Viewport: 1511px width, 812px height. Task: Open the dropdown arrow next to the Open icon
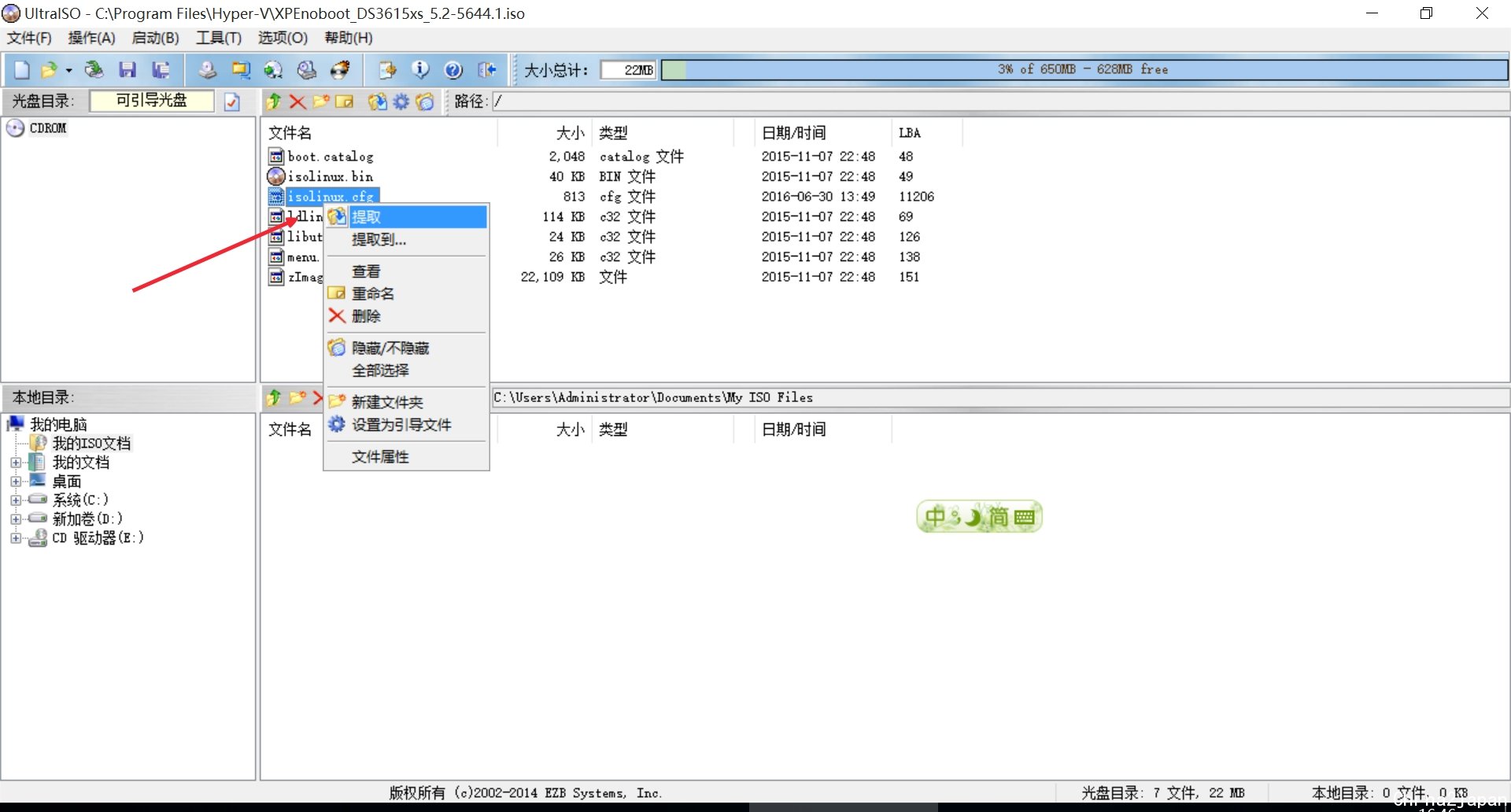click(x=69, y=71)
